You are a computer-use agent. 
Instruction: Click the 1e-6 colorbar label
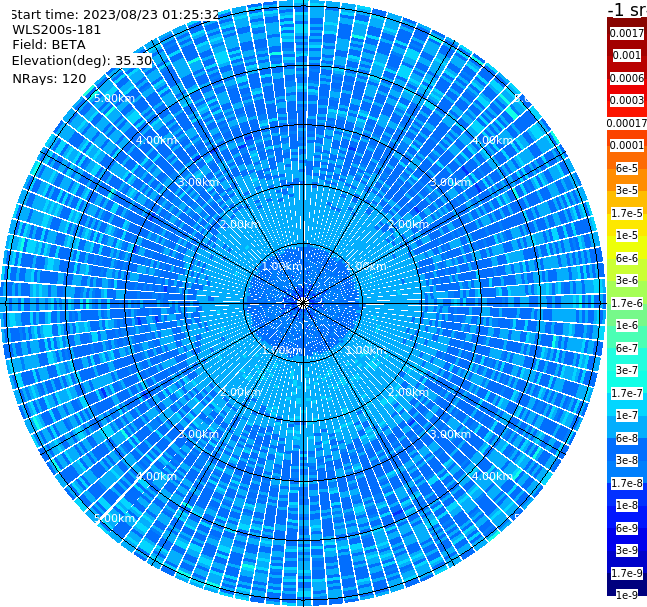point(627,325)
